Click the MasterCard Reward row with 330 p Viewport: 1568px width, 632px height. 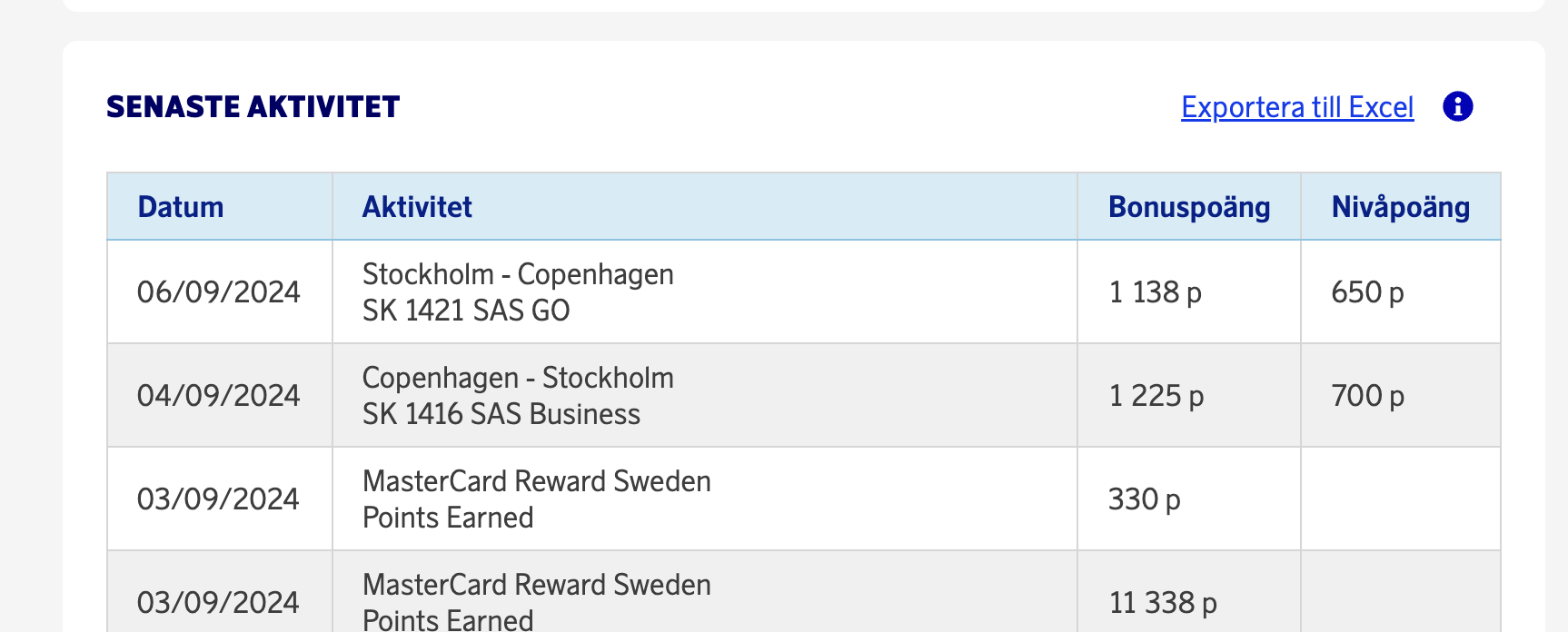[x=536, y=499]
